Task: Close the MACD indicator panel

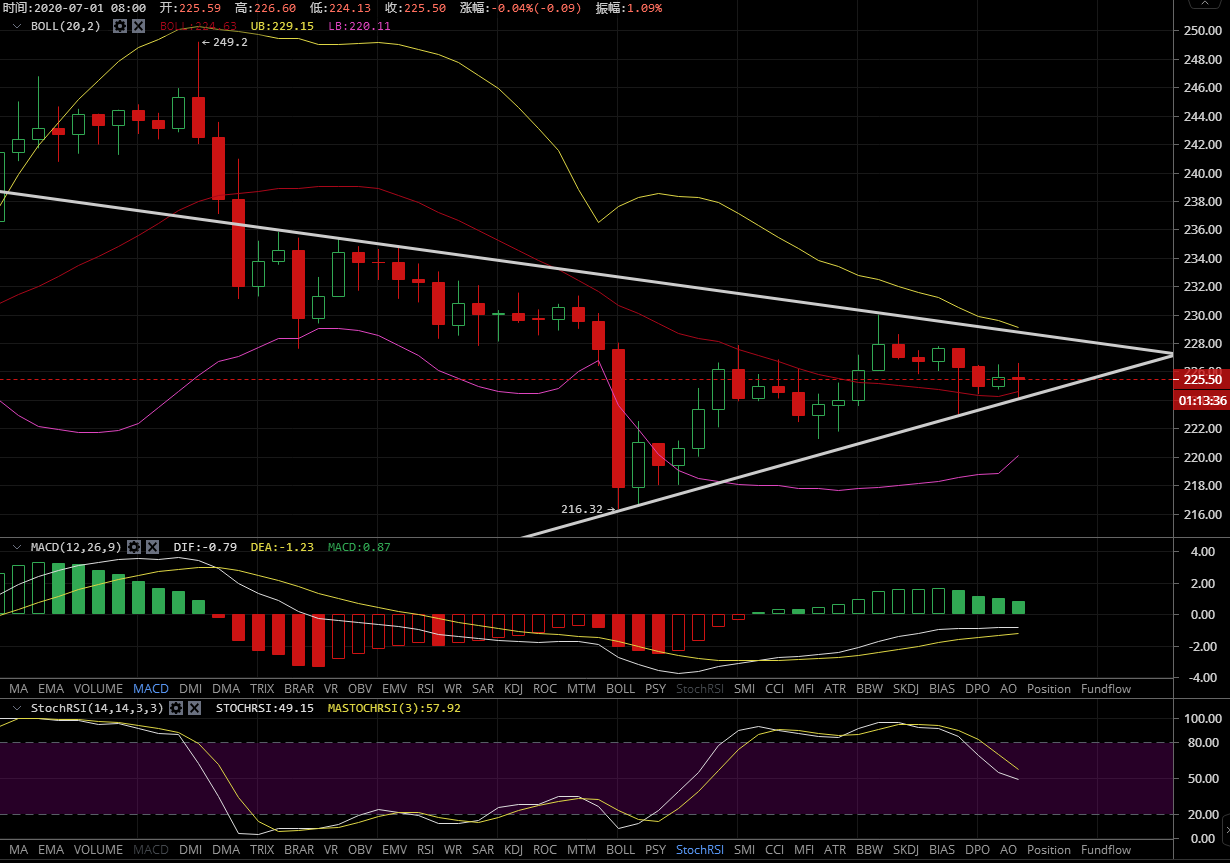Action: [153, 547]
